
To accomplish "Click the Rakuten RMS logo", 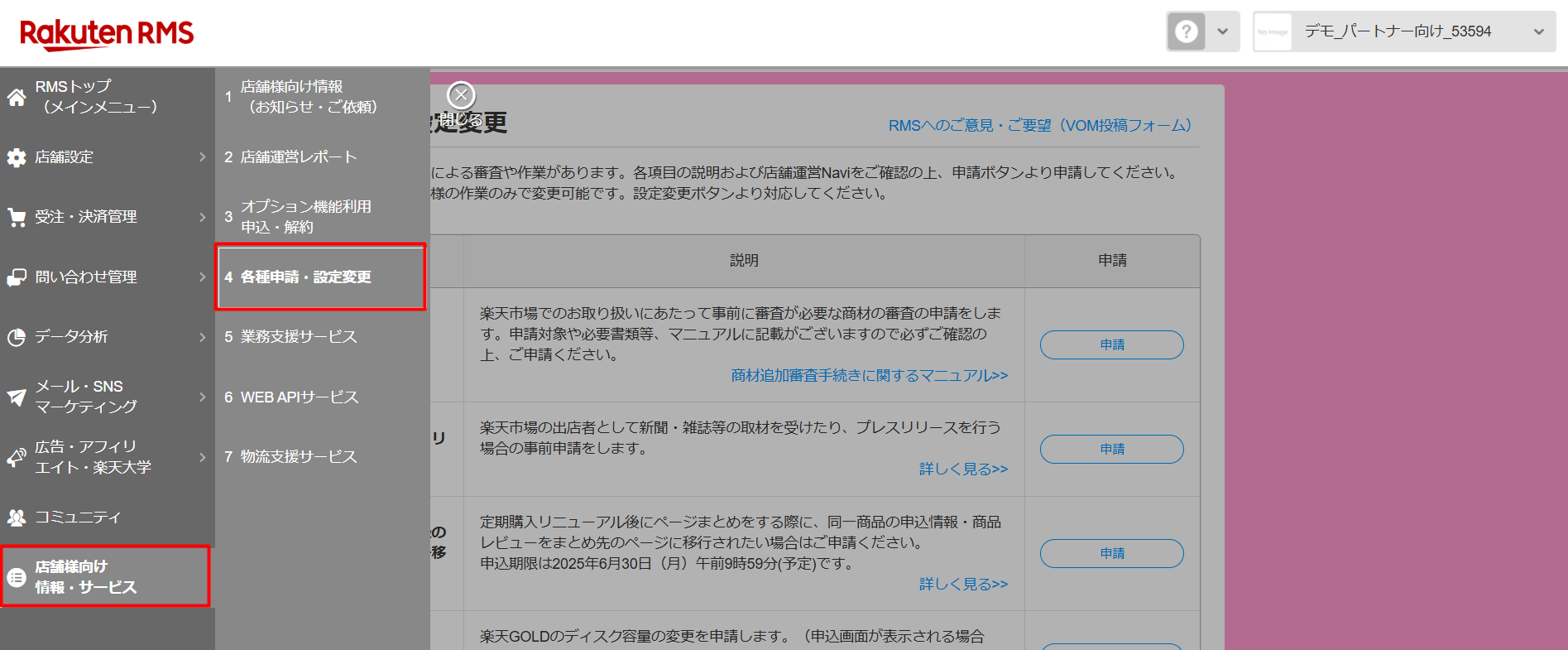I will tap(107, 34).
